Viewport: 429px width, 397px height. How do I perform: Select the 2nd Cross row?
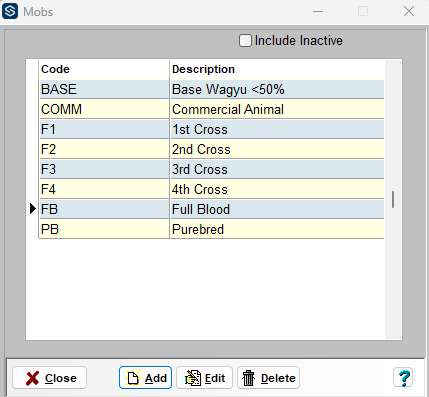coord(212,149)
